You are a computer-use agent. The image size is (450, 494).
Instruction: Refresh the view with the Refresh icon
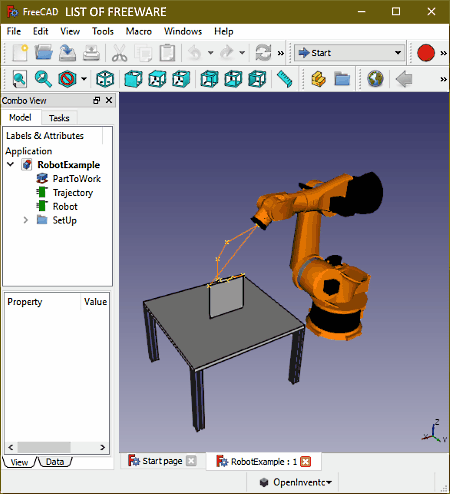[x=263, y=53]
